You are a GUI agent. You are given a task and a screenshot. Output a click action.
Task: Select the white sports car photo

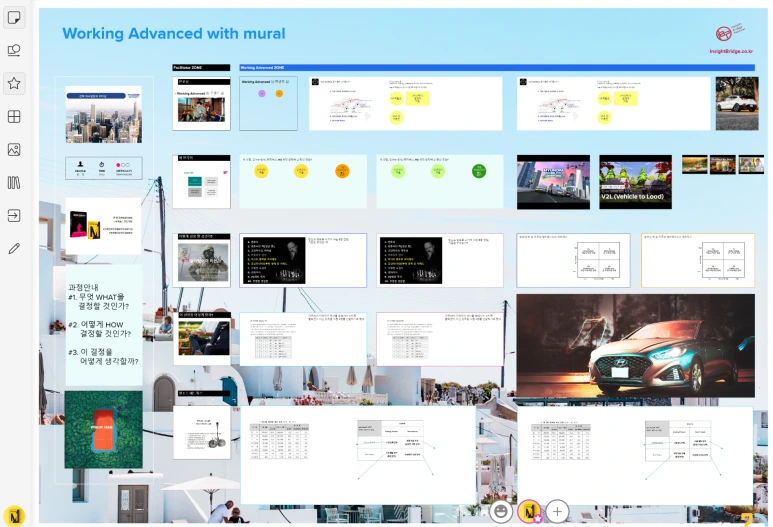737,104
